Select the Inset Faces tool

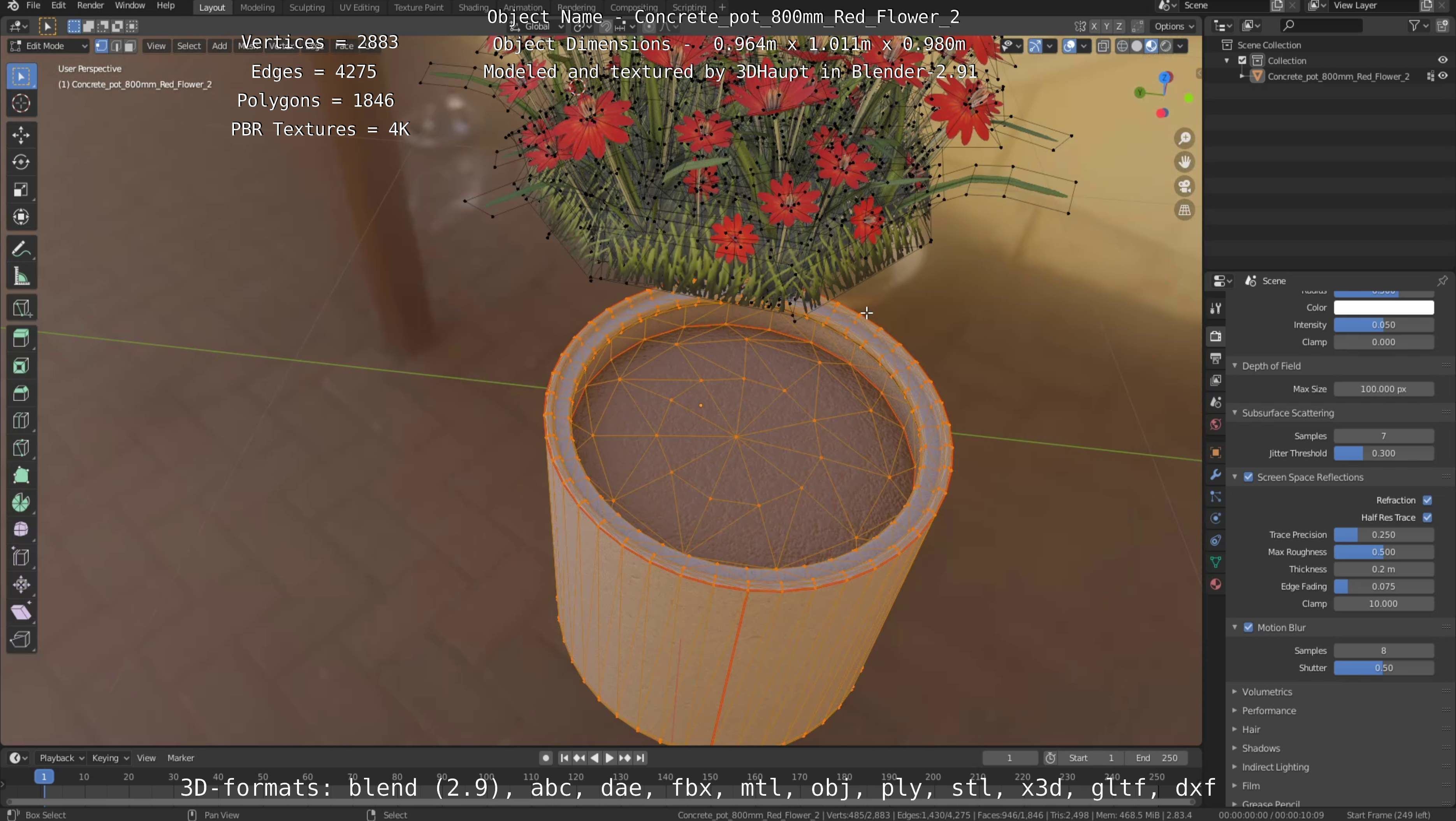pyautogui.click(x=21, y=366)
